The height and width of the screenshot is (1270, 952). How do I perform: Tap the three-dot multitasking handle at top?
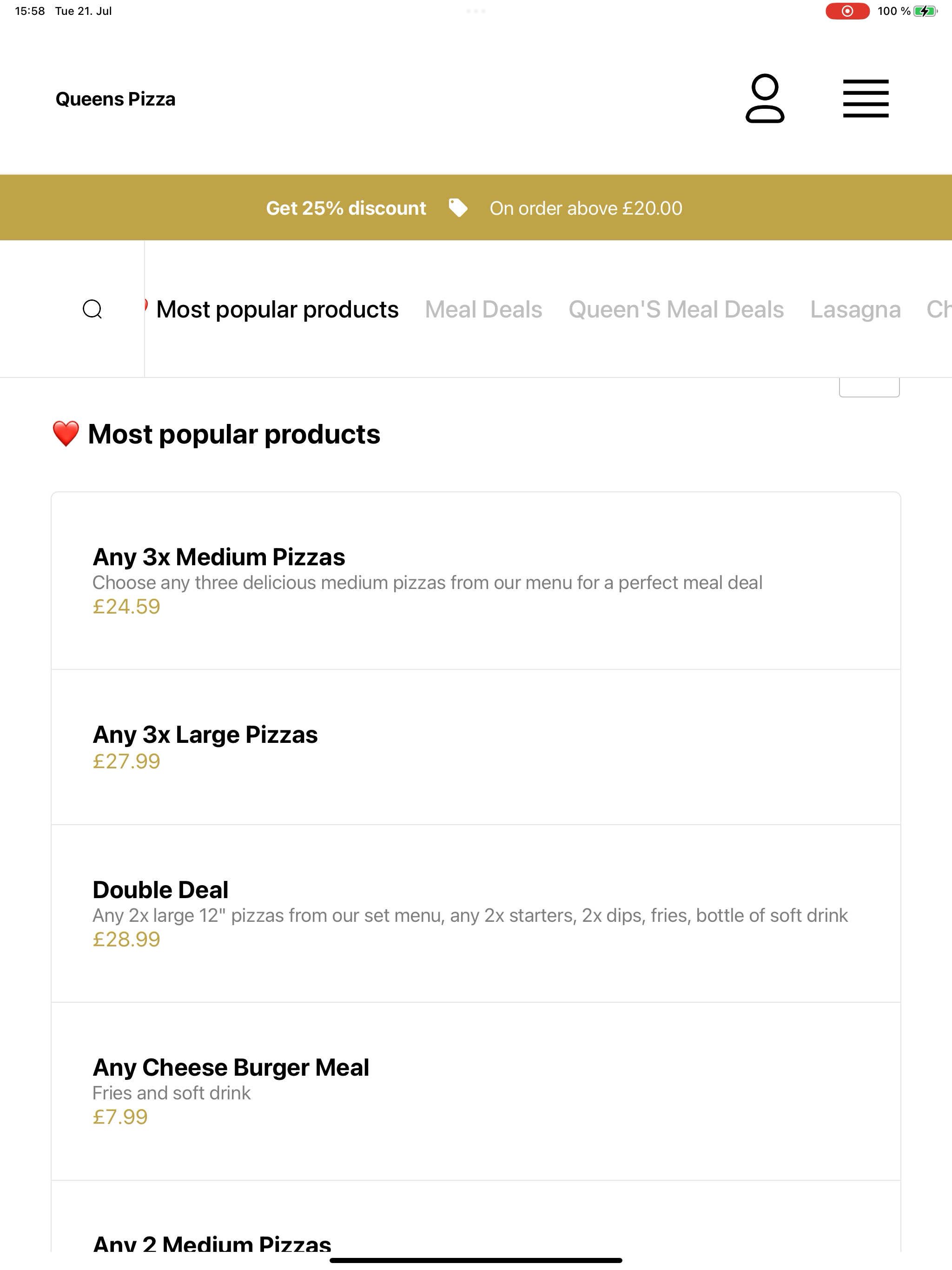476,11
